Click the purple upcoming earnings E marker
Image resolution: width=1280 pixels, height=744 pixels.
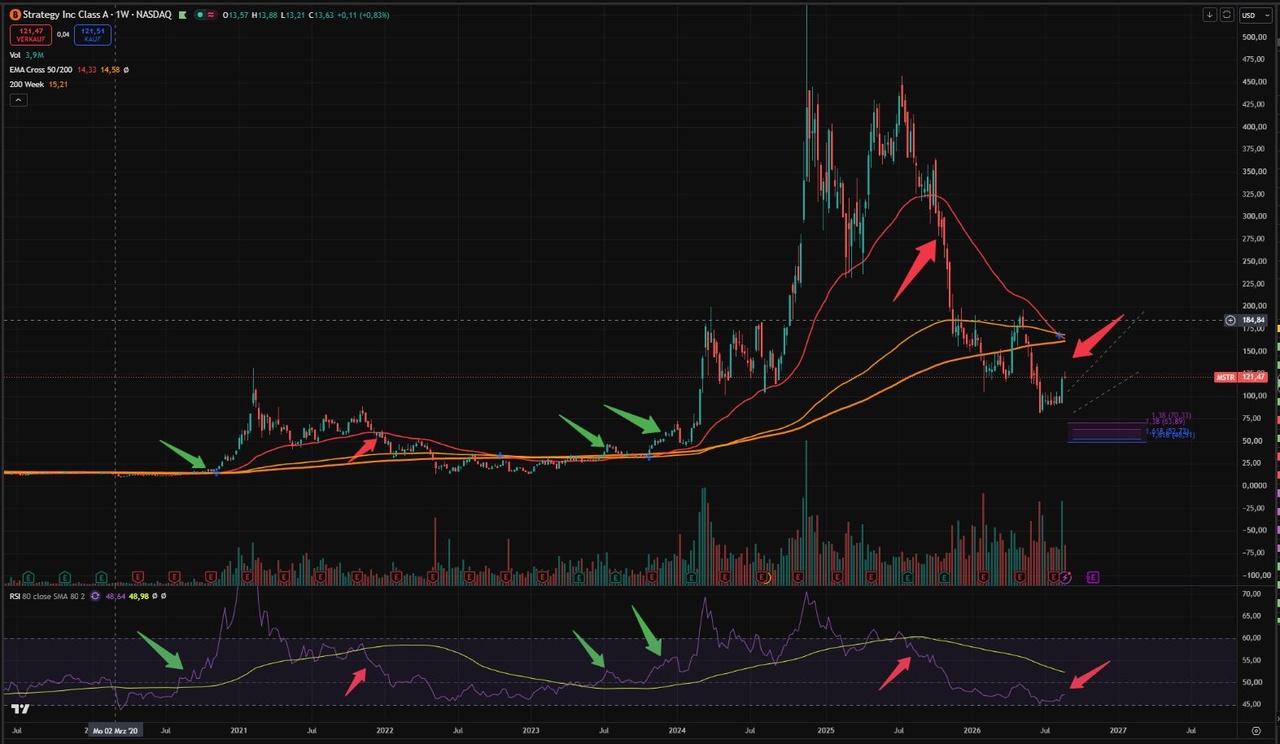tap(1092, 577)
